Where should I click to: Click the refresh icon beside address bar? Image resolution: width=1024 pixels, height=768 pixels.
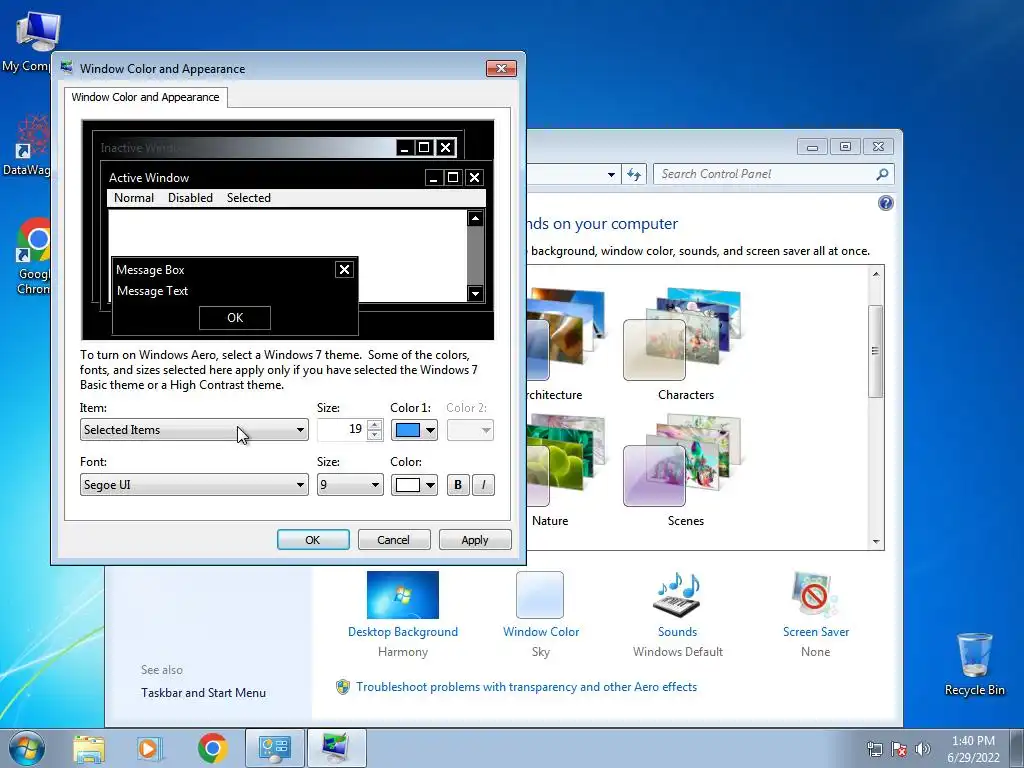(633, 174)
